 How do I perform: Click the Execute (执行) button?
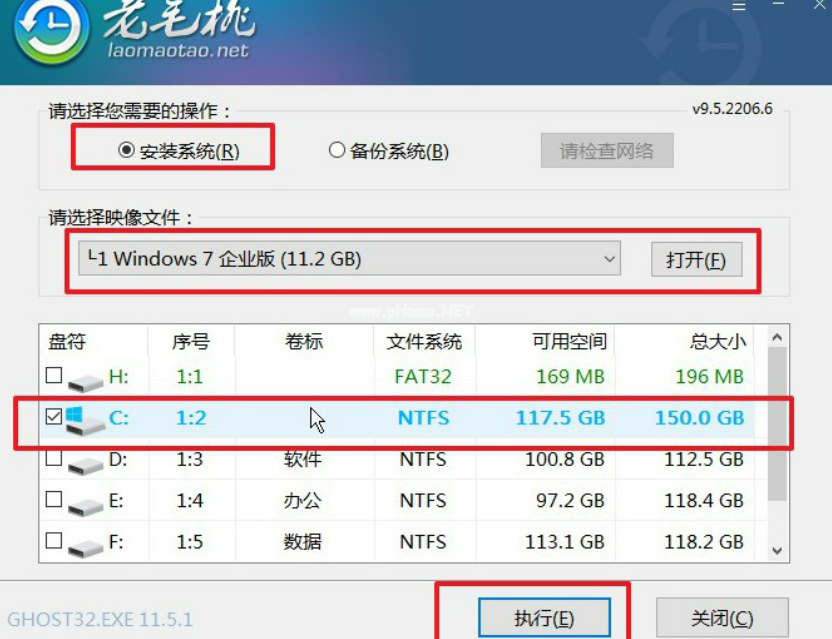pyautogui.click(x=543, y=618)
